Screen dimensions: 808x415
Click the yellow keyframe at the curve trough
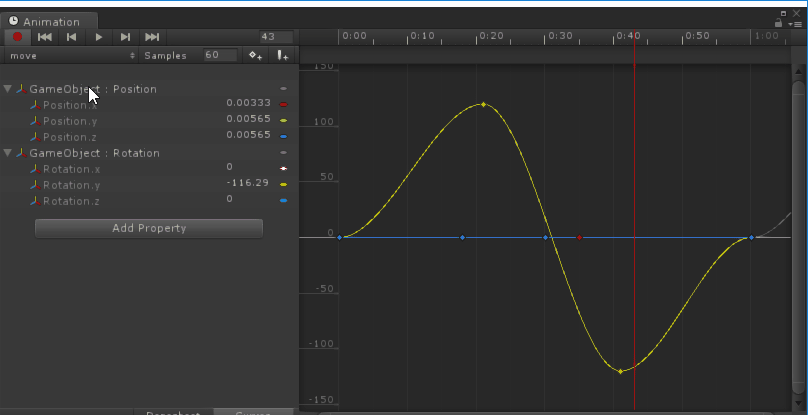(x=620, y=371)
